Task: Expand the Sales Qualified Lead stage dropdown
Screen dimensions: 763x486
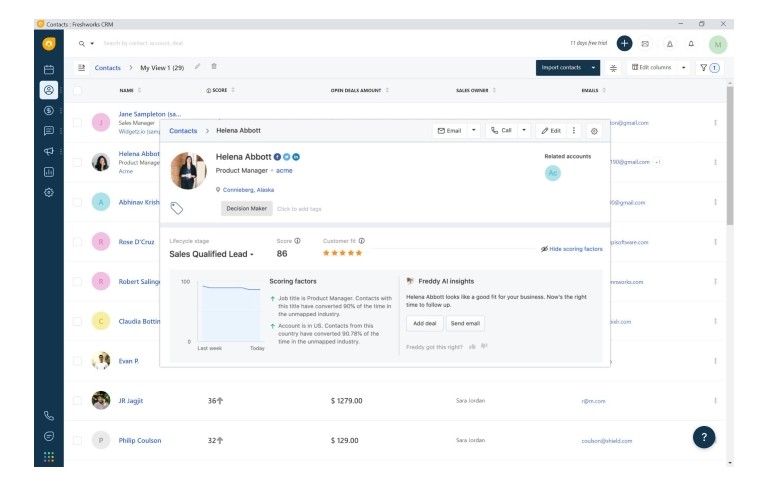Action: click(212, 255)
